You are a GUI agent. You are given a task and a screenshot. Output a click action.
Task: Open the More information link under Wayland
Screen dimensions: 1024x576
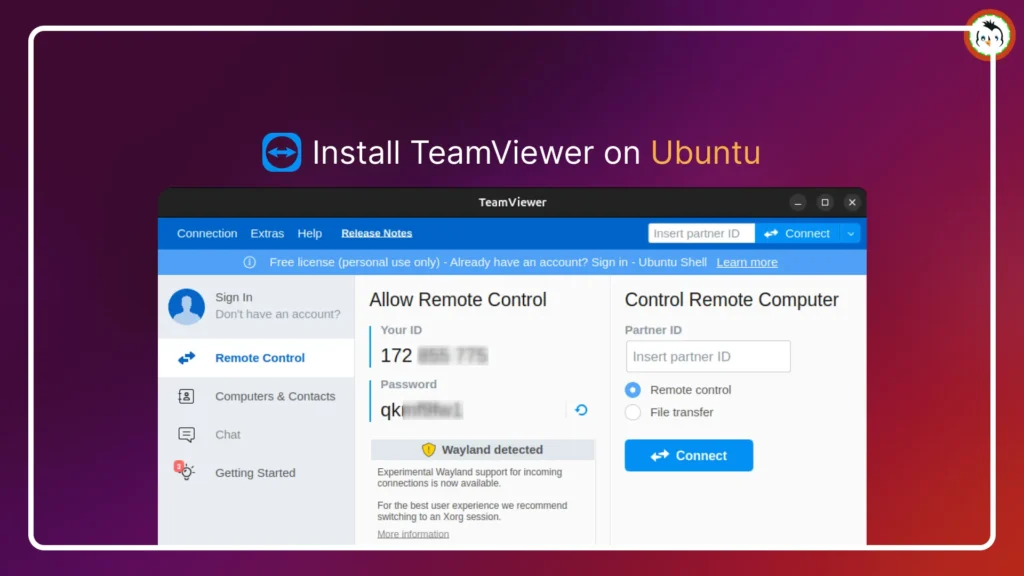click(413, 534)
